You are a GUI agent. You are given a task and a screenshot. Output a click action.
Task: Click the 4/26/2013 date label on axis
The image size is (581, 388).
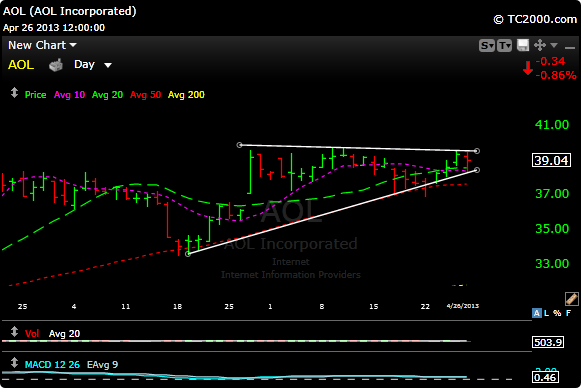pos(463,306)
